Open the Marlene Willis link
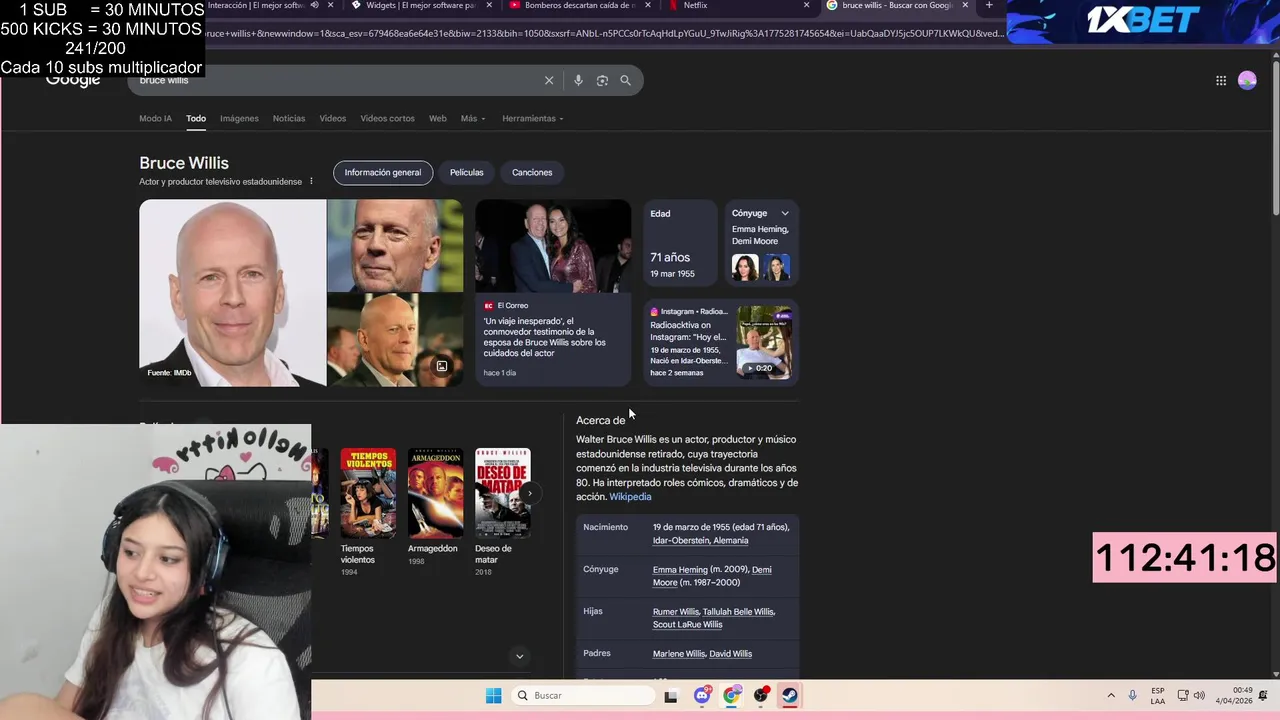 679,654
